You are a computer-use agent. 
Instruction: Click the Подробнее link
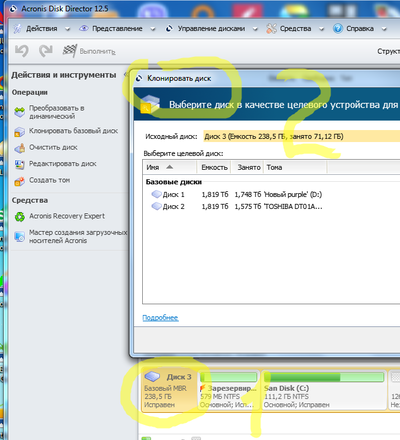pyautogui.click(x=160, y=318)
